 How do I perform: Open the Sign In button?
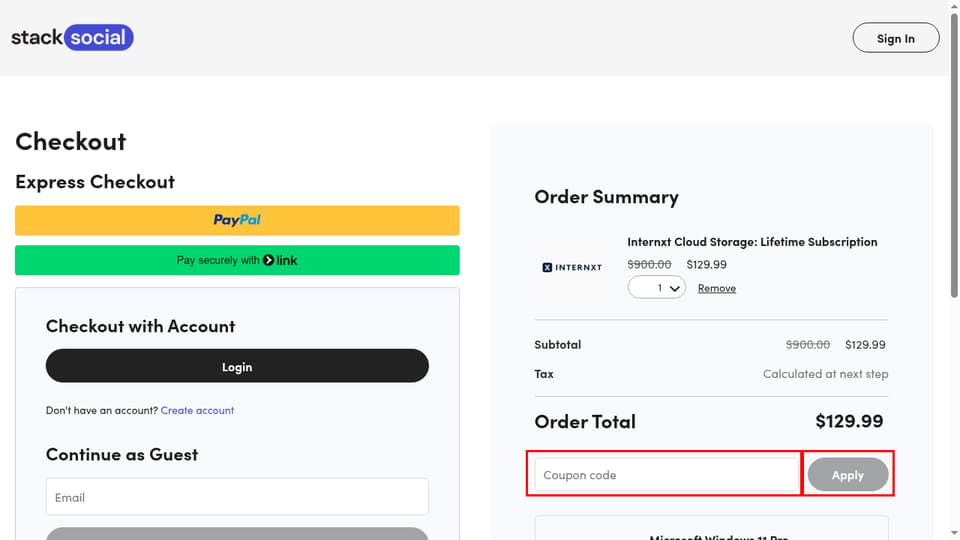(x=895, y=38)
